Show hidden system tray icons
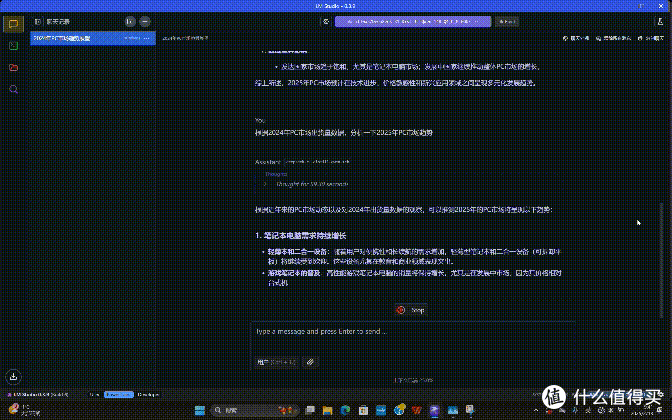The image size is (672, 420). [536, 410]
